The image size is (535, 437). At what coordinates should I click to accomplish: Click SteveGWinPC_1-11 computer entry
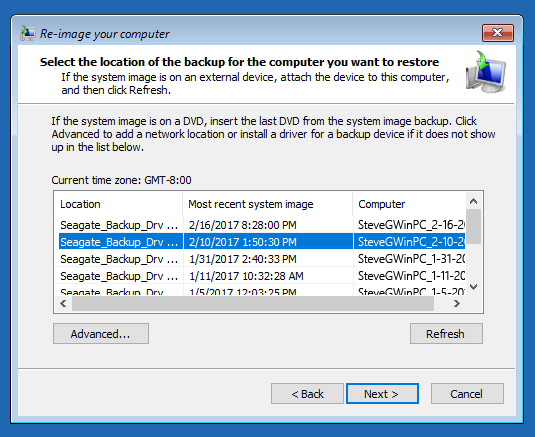411,276
